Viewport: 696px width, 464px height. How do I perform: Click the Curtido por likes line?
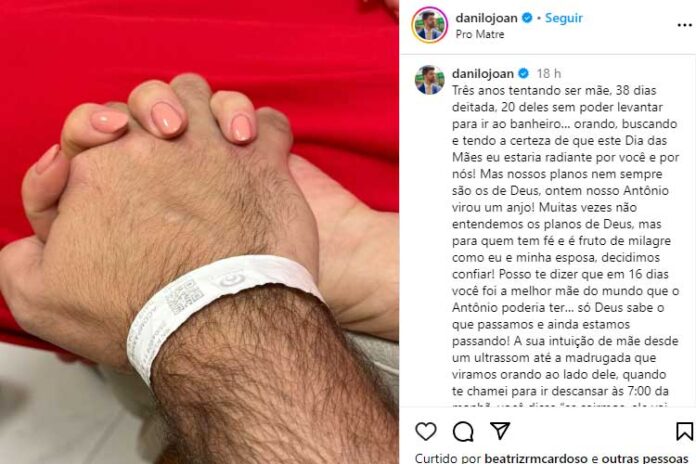552,458
